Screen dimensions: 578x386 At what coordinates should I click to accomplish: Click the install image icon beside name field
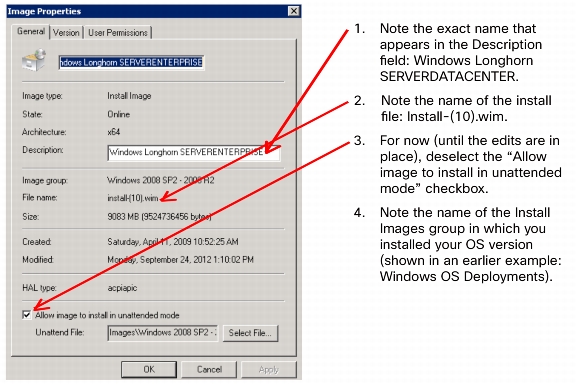point(34,60)
